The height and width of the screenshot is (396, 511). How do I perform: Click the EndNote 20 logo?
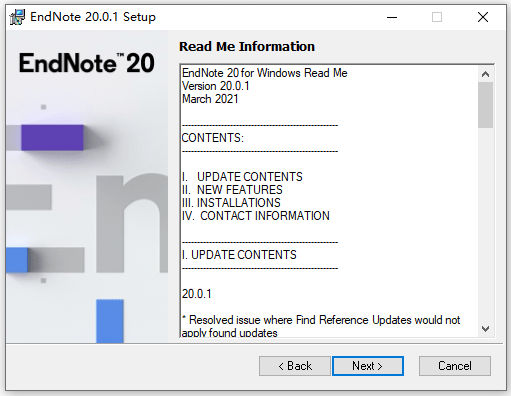tap(87, 63)
